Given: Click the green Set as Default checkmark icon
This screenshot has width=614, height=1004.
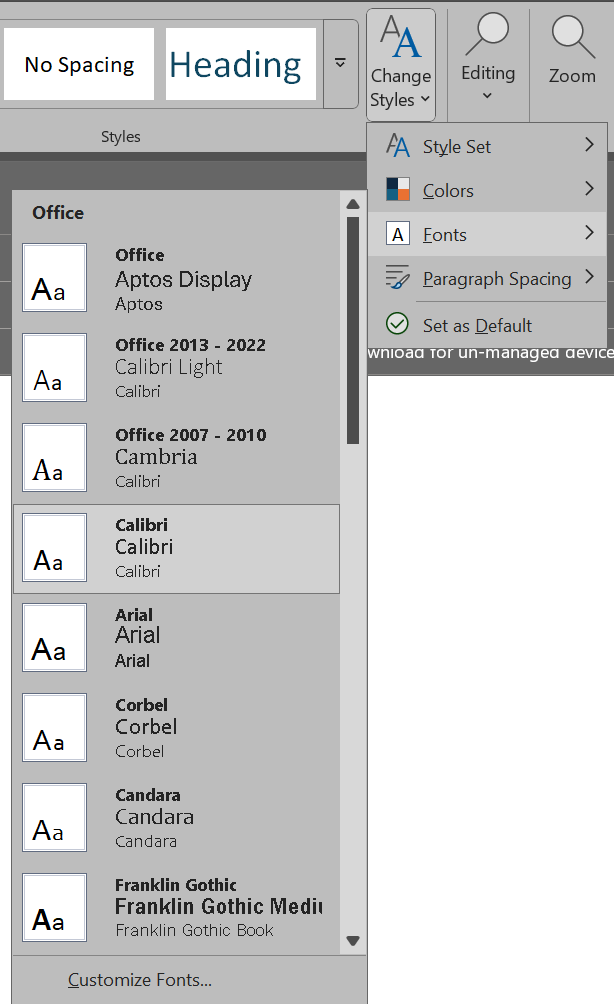Looking at the screenshot, I should tap(395, 324).
